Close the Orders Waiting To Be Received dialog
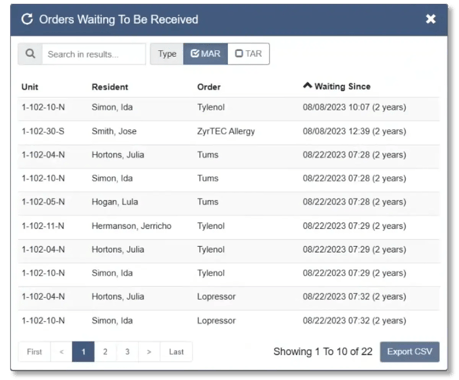 431,19
